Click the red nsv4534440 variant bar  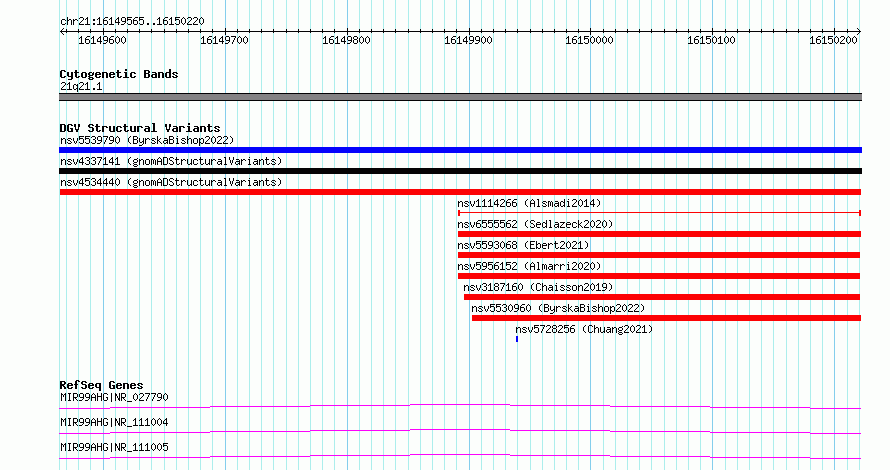click(460, 192)
